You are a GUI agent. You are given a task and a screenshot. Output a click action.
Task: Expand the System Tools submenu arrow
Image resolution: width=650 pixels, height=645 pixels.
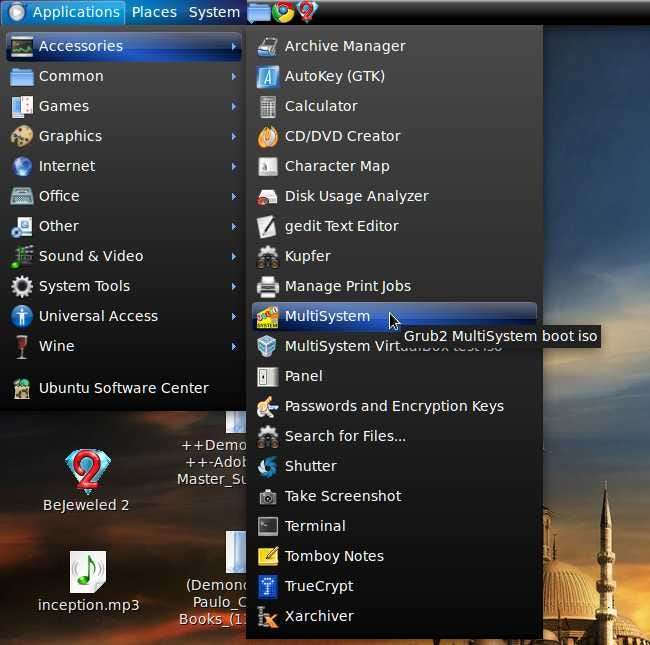point(234,286)
